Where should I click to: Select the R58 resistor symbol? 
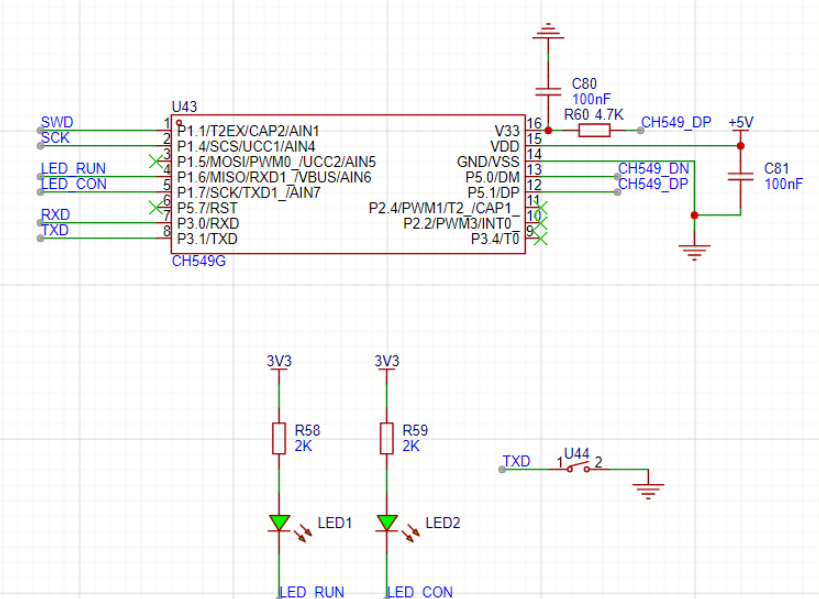(x=279, y=438)
